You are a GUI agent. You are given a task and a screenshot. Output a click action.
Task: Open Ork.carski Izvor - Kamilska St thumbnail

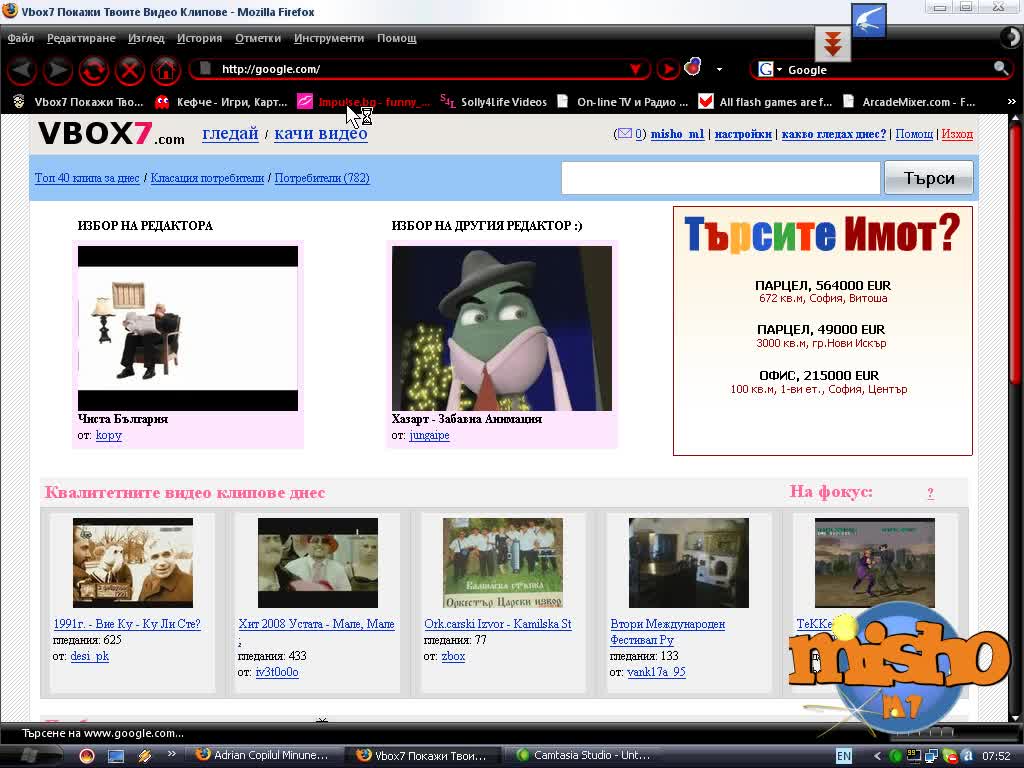point(502,563)
